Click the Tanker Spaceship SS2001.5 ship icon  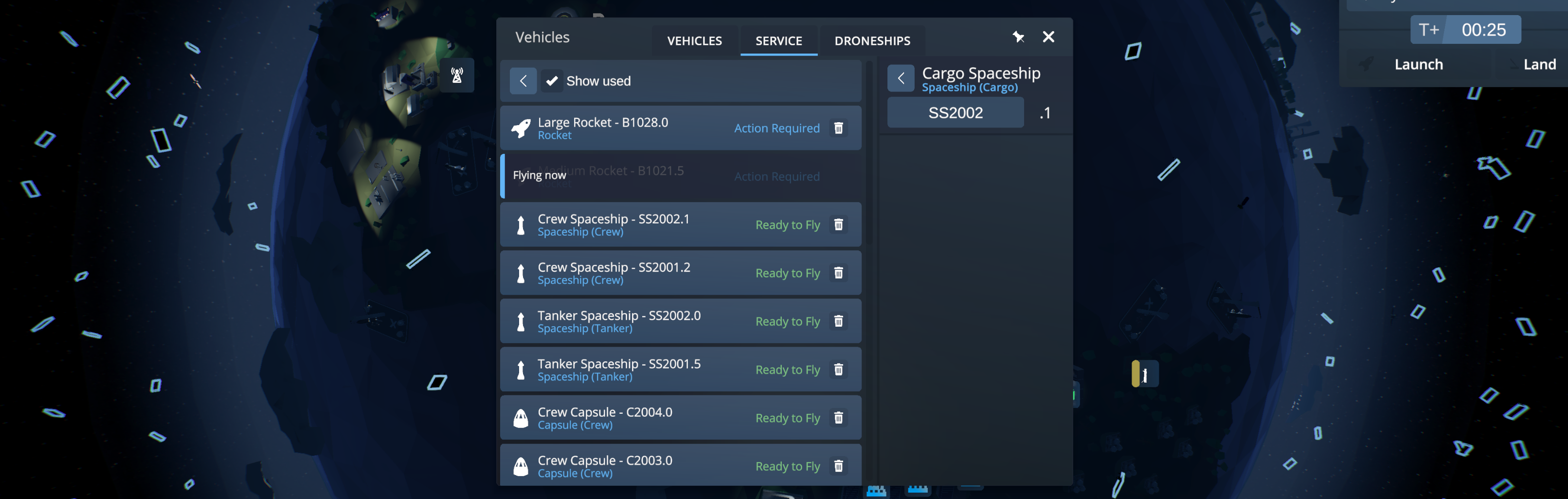pyautogui.click(x=521, y=370)
